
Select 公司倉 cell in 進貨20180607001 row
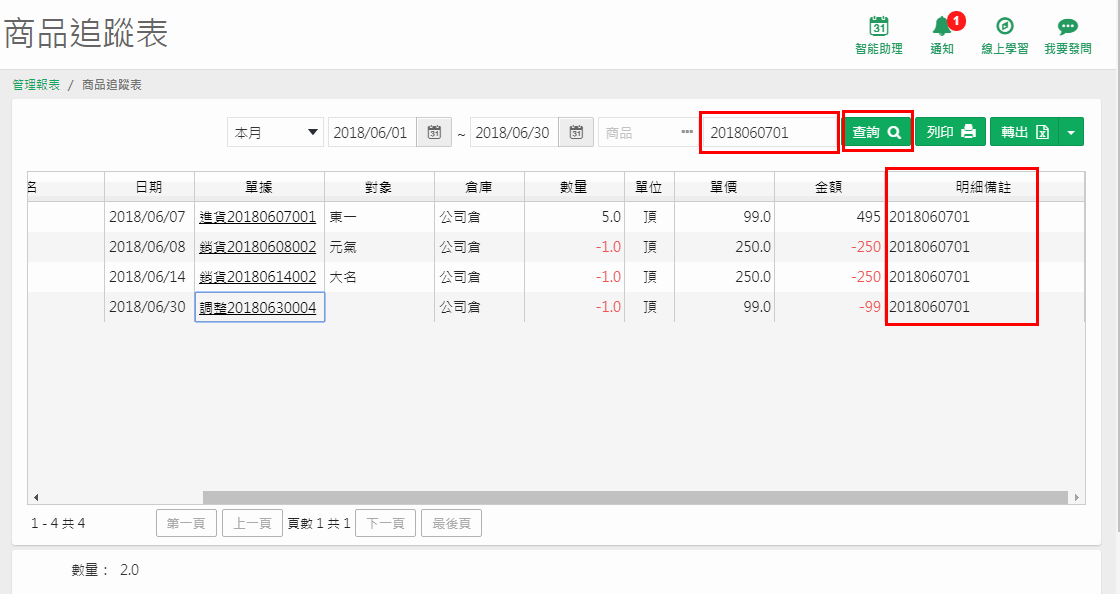click(x=479, y=217)
